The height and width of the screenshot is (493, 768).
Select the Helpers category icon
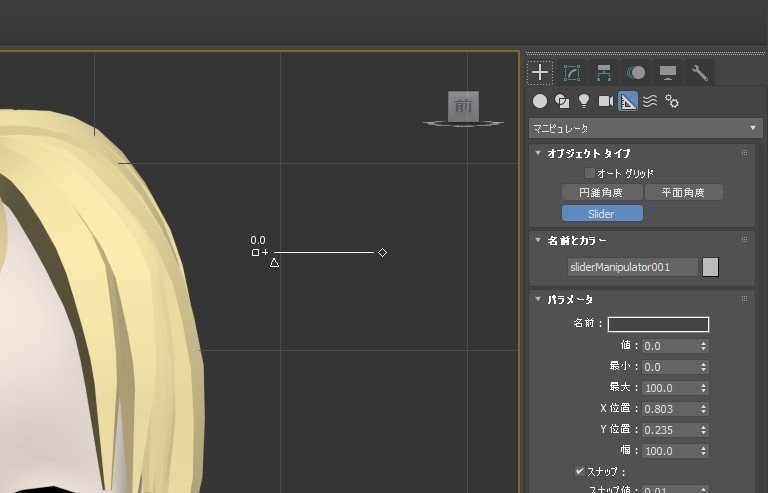tap(628, 101)
